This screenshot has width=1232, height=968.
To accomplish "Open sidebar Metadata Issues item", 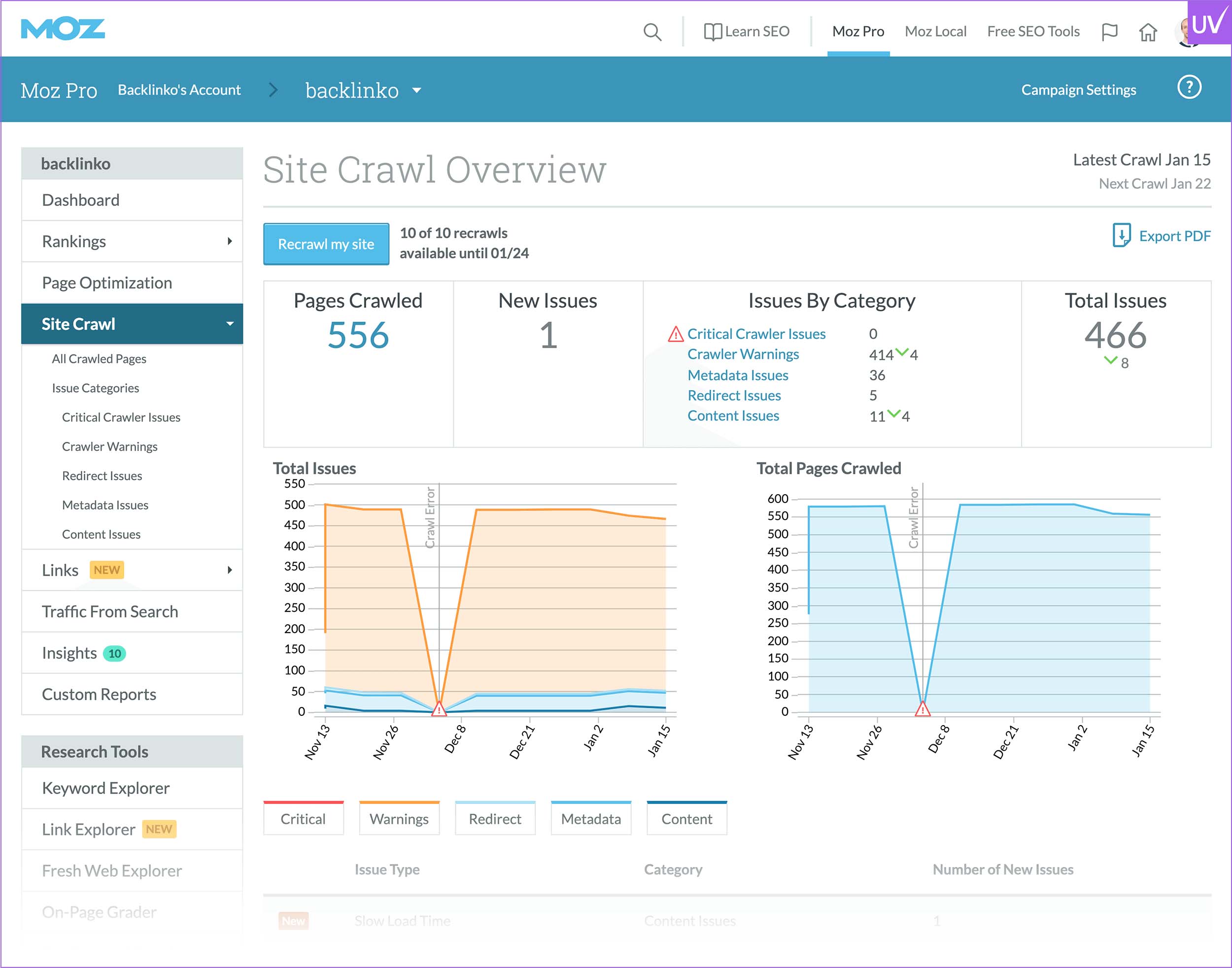I will click(x=105, y=505).
